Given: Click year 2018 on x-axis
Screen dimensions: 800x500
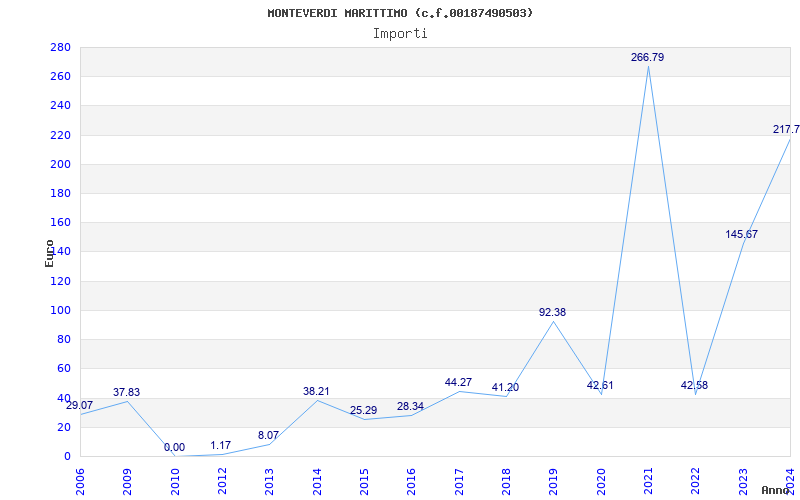Looking at the screenshot, I should click(x=507, y=481).
